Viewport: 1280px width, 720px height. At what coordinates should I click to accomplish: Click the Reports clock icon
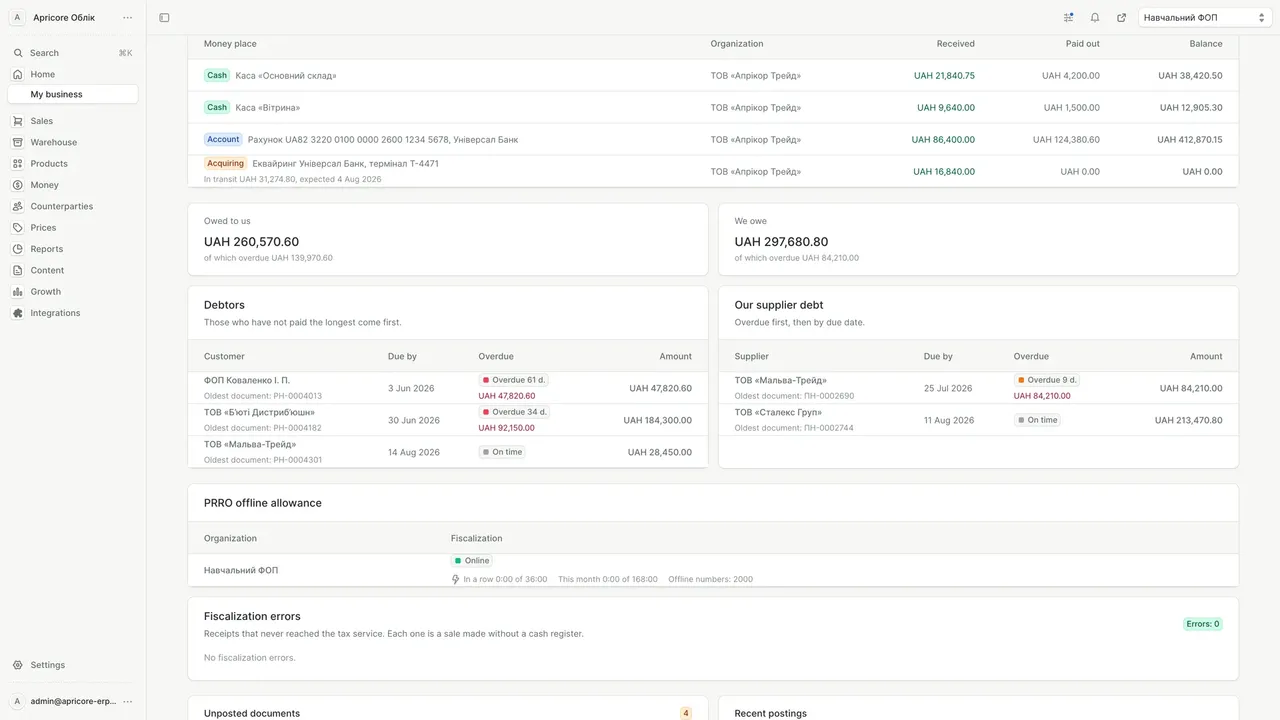(18, 249)
